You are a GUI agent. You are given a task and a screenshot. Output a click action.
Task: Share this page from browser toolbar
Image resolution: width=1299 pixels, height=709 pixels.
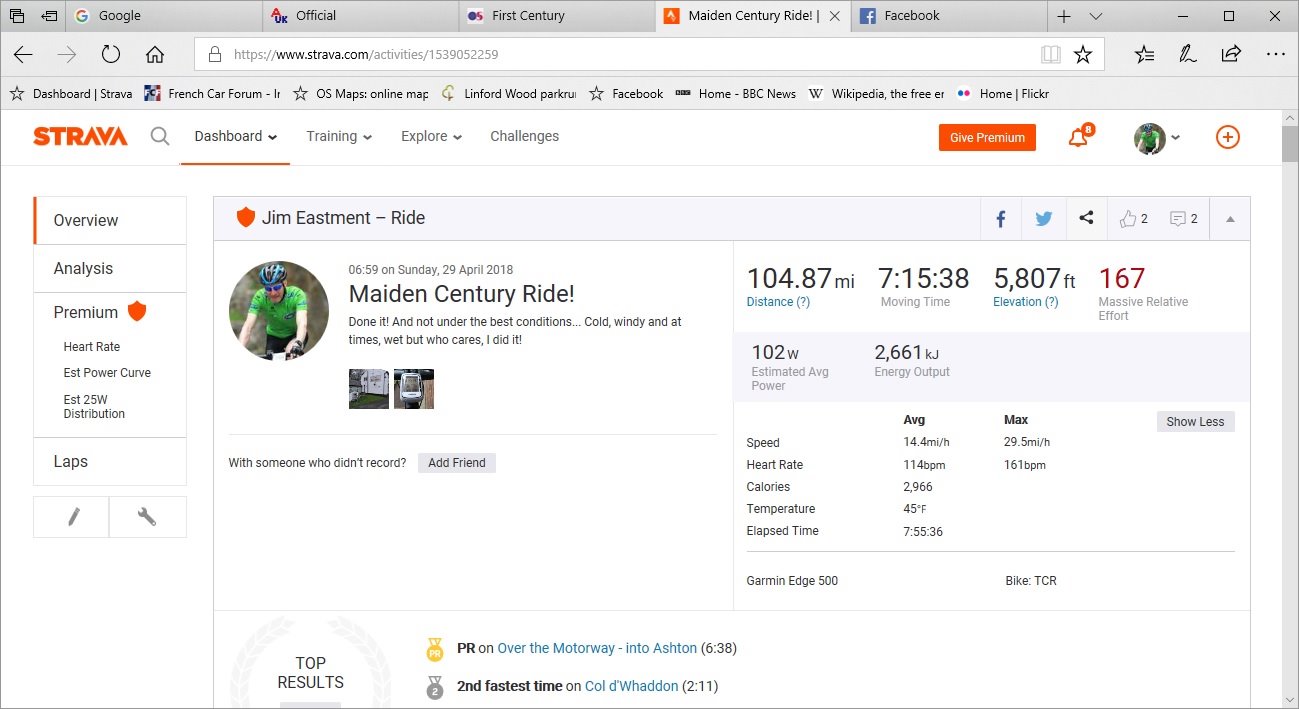[x=1231, y=55]
